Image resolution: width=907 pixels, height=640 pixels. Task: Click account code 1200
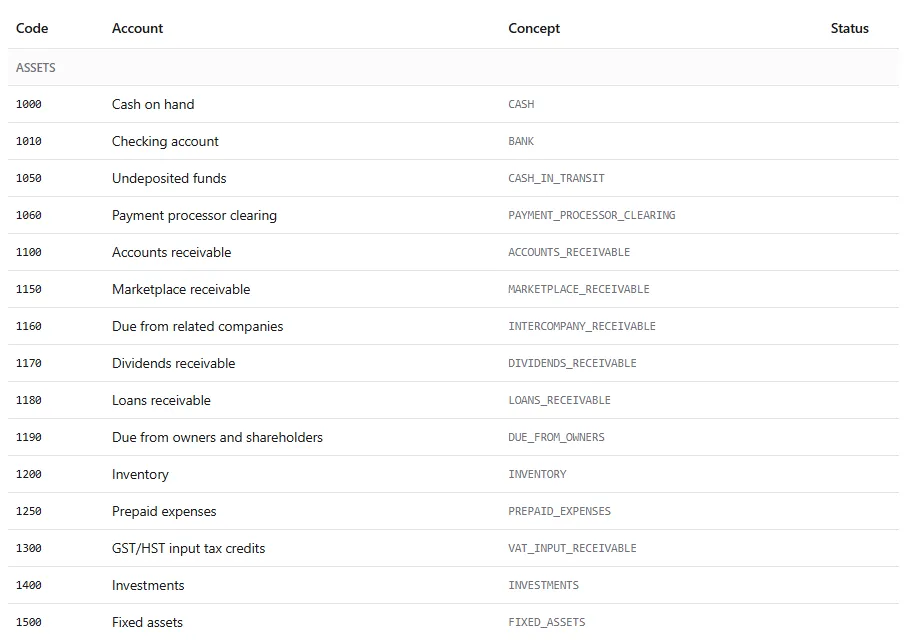click(28, 475)
